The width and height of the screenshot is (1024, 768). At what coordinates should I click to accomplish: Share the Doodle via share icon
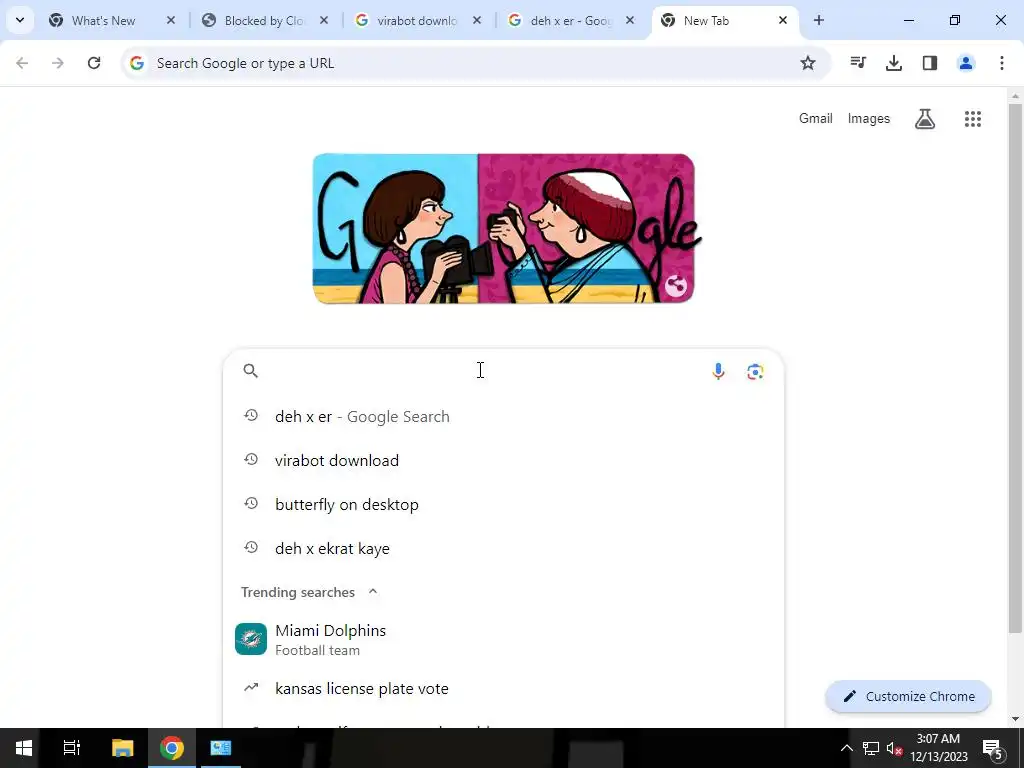click(675, 286)
